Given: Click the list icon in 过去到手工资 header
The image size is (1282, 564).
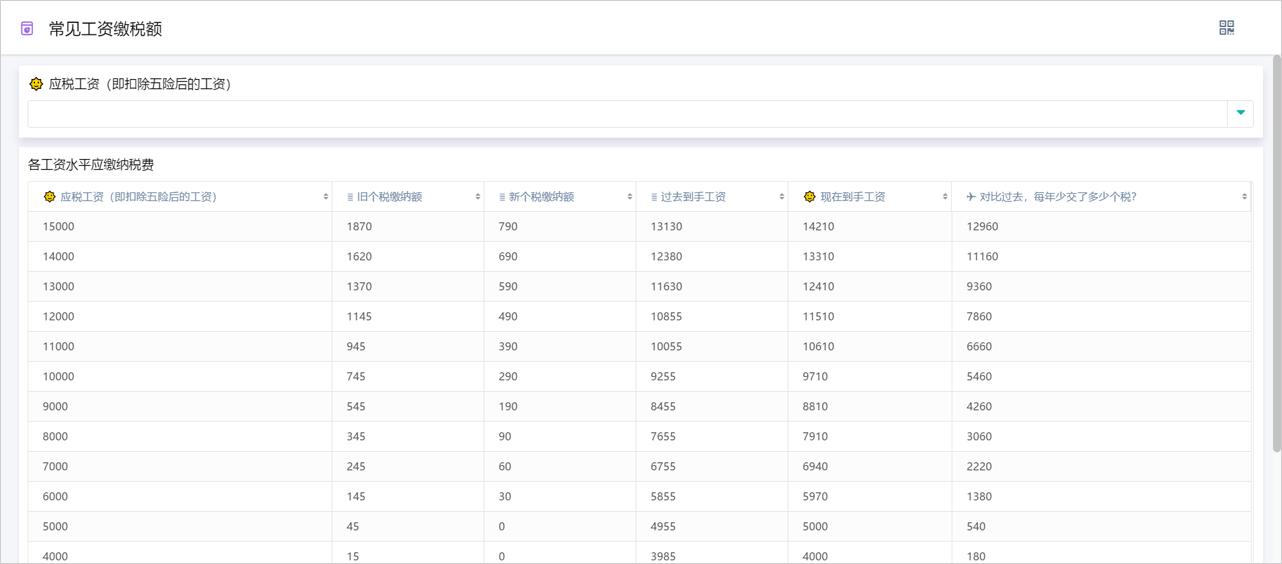Looking at the screenshot, I should (x=653, y=197).
